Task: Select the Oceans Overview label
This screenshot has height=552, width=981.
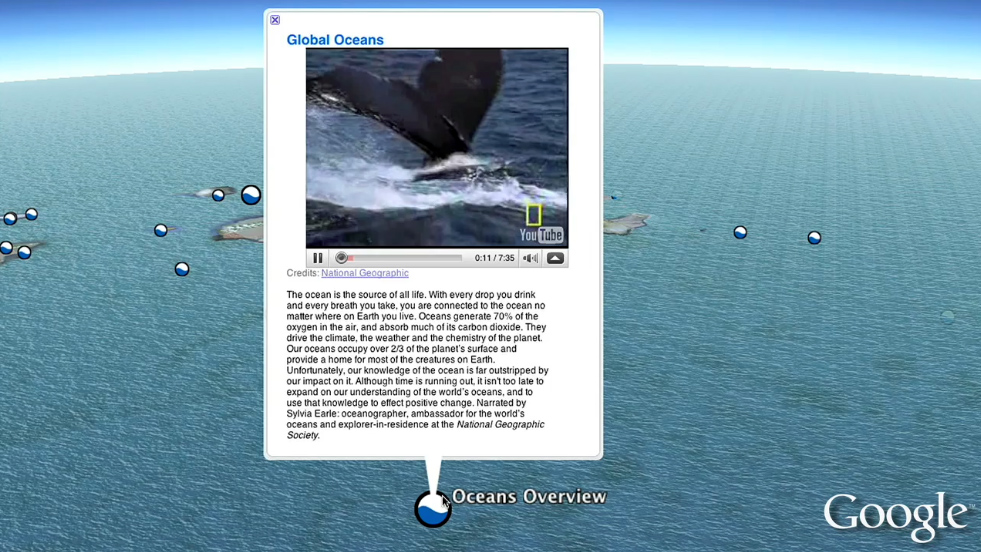Action: [529, 497]
